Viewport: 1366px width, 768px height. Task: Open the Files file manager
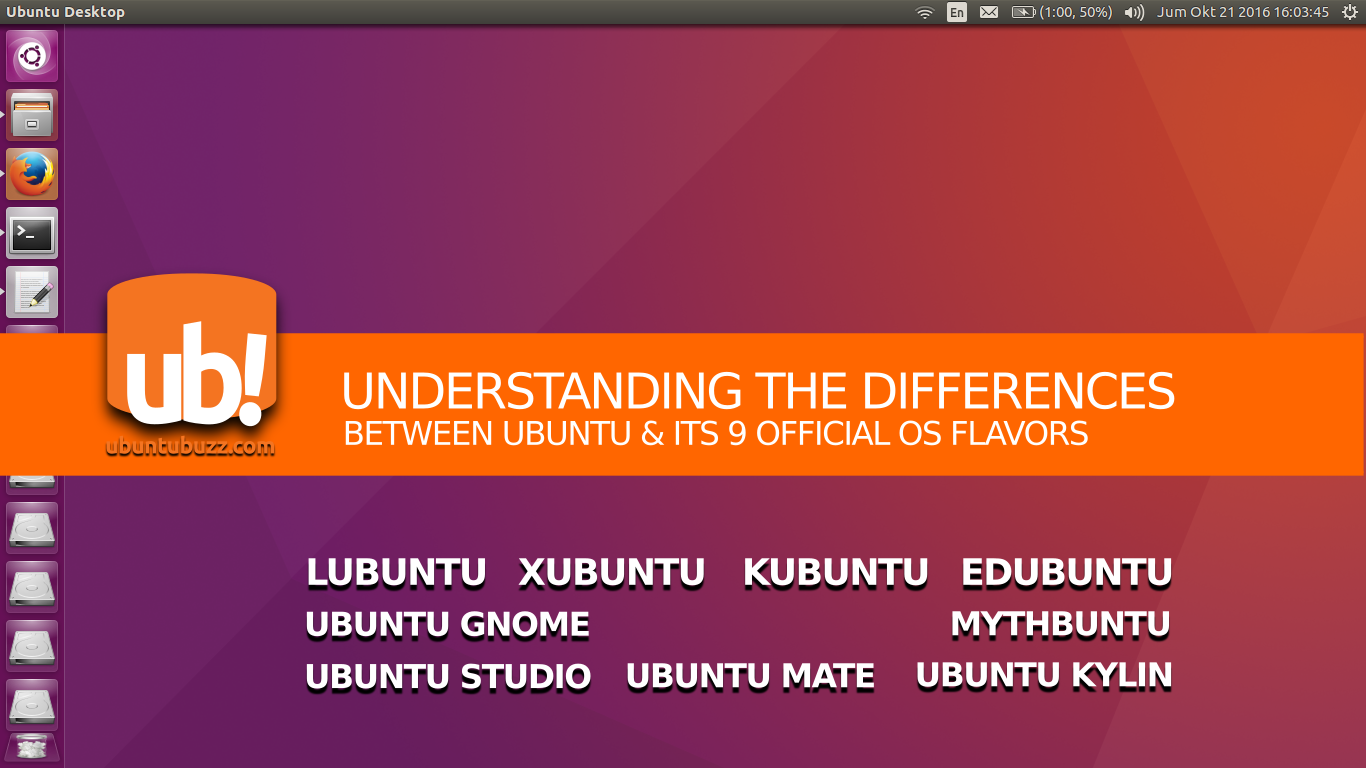coord(32,114)
